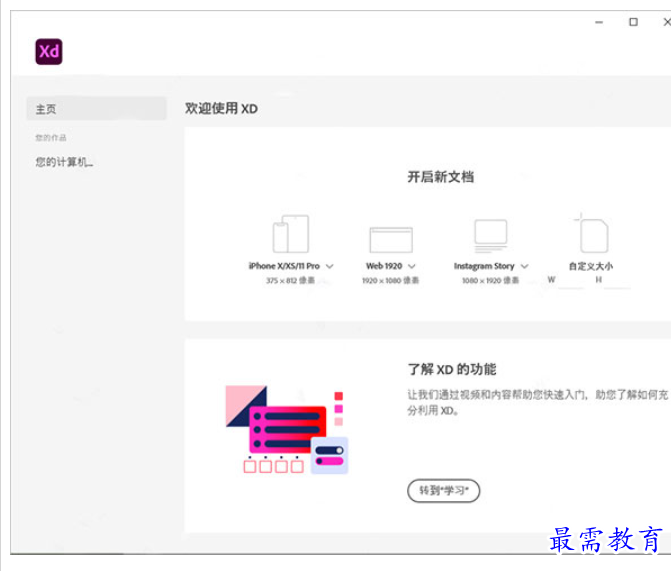The width and height of the screenshot is (671, 571).
Task: Minimize the XD window
Action: 598,22
